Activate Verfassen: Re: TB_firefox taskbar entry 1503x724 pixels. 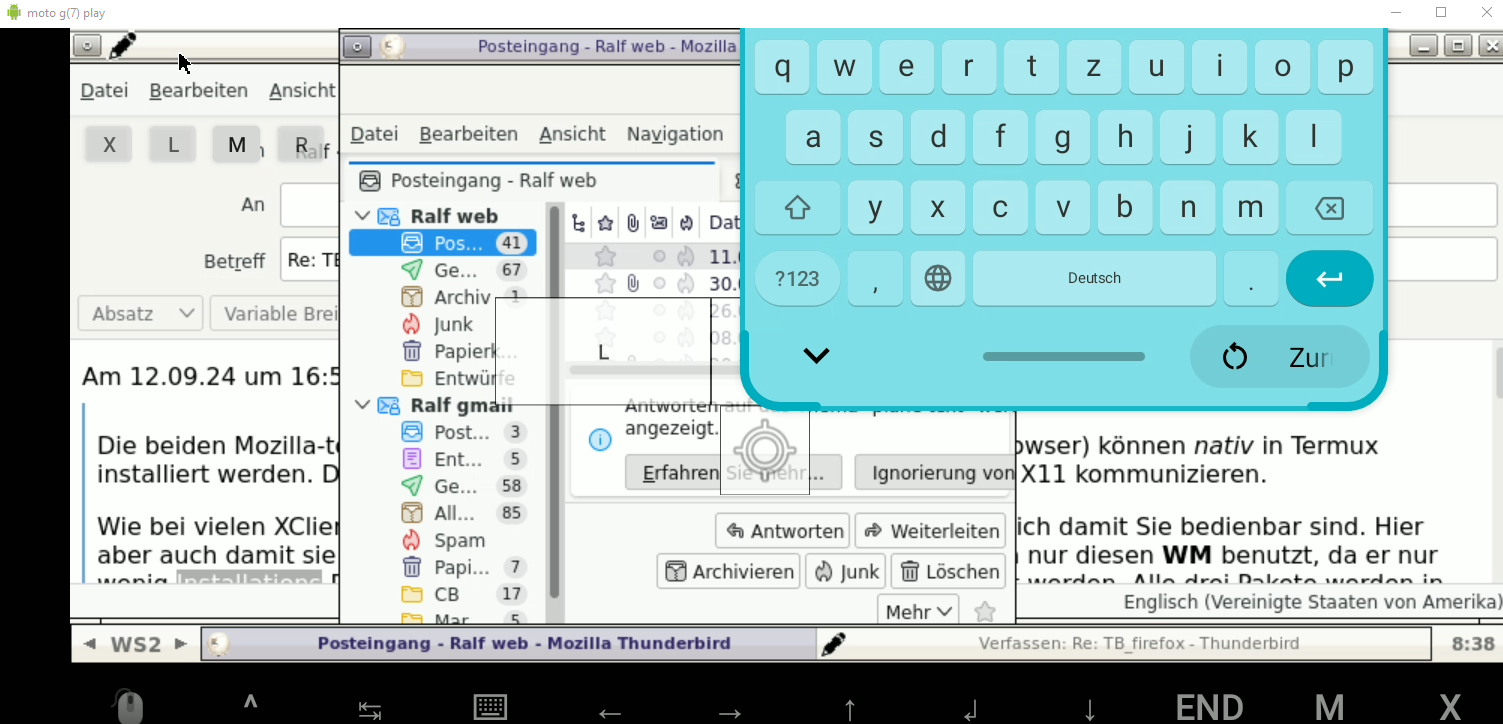coord(1125,644)
